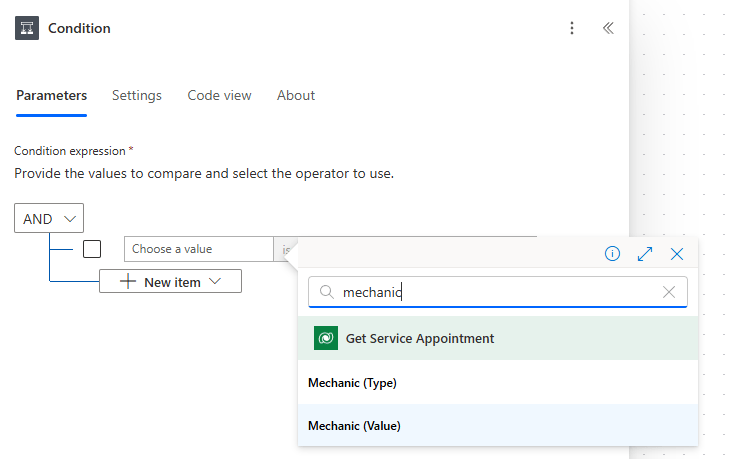
Task: Collapse the Condition panel with double chevron
Action: point(608,28)
